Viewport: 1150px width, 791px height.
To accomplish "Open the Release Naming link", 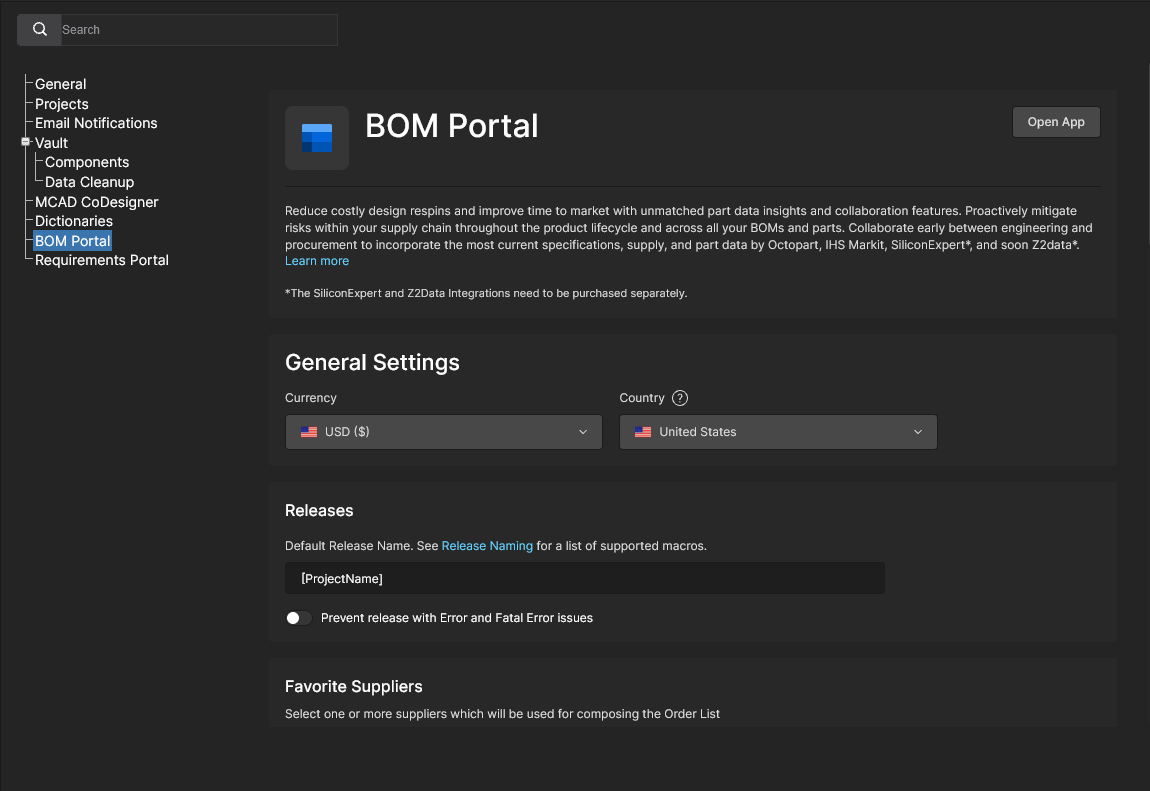I will tap(487, 546).
